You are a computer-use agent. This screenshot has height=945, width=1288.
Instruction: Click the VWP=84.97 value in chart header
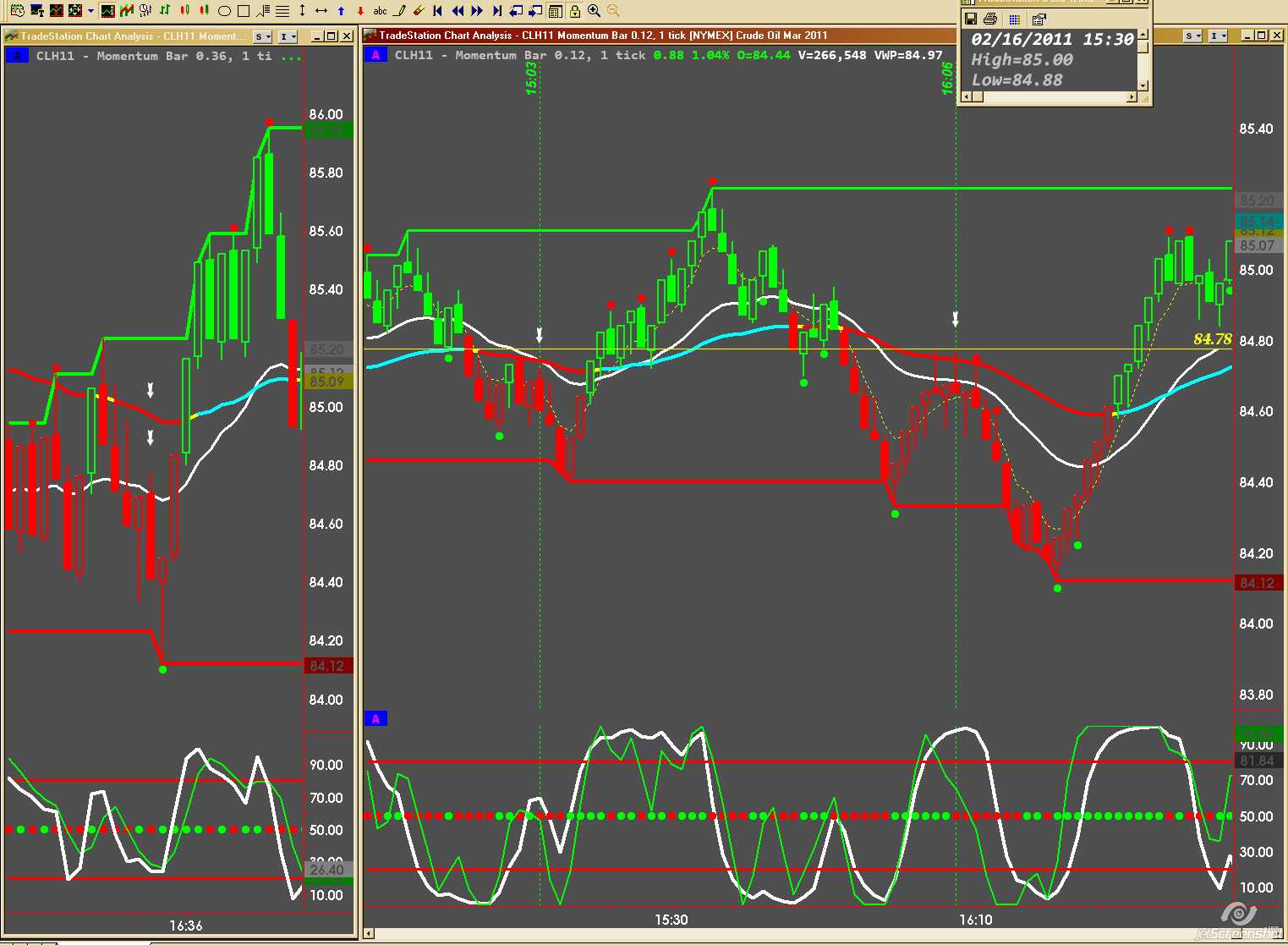tap(908, 55)
